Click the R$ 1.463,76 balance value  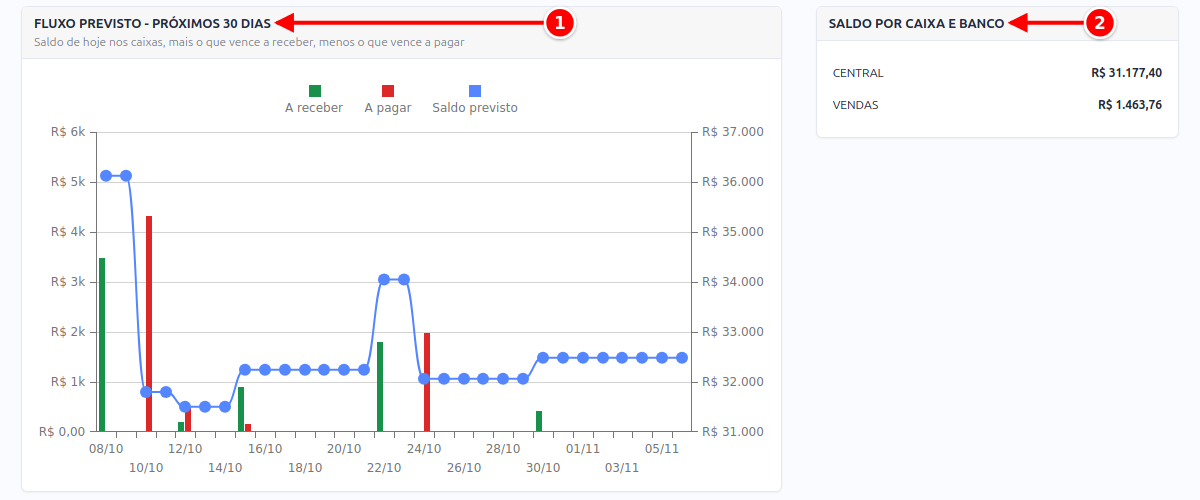tap(1130, 105)
